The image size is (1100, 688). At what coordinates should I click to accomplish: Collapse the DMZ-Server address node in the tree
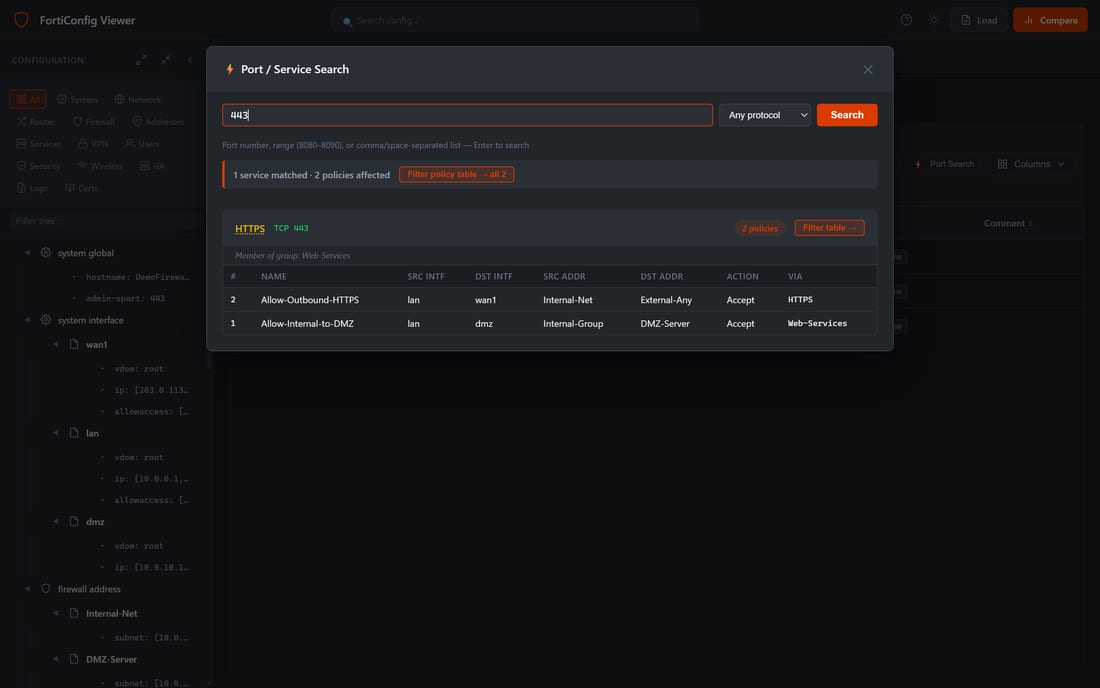pos(55,659)
